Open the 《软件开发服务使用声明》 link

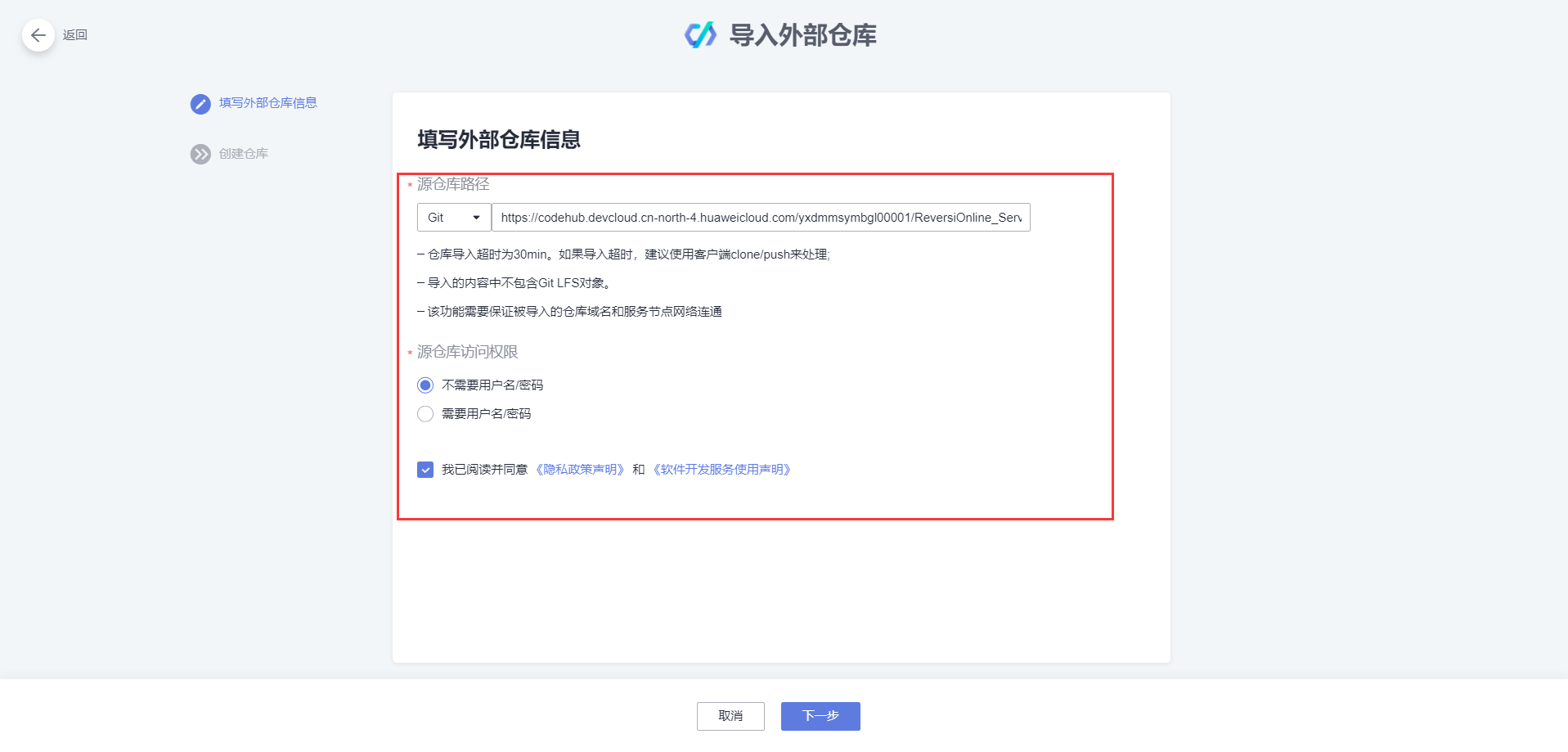coord(721,470)
